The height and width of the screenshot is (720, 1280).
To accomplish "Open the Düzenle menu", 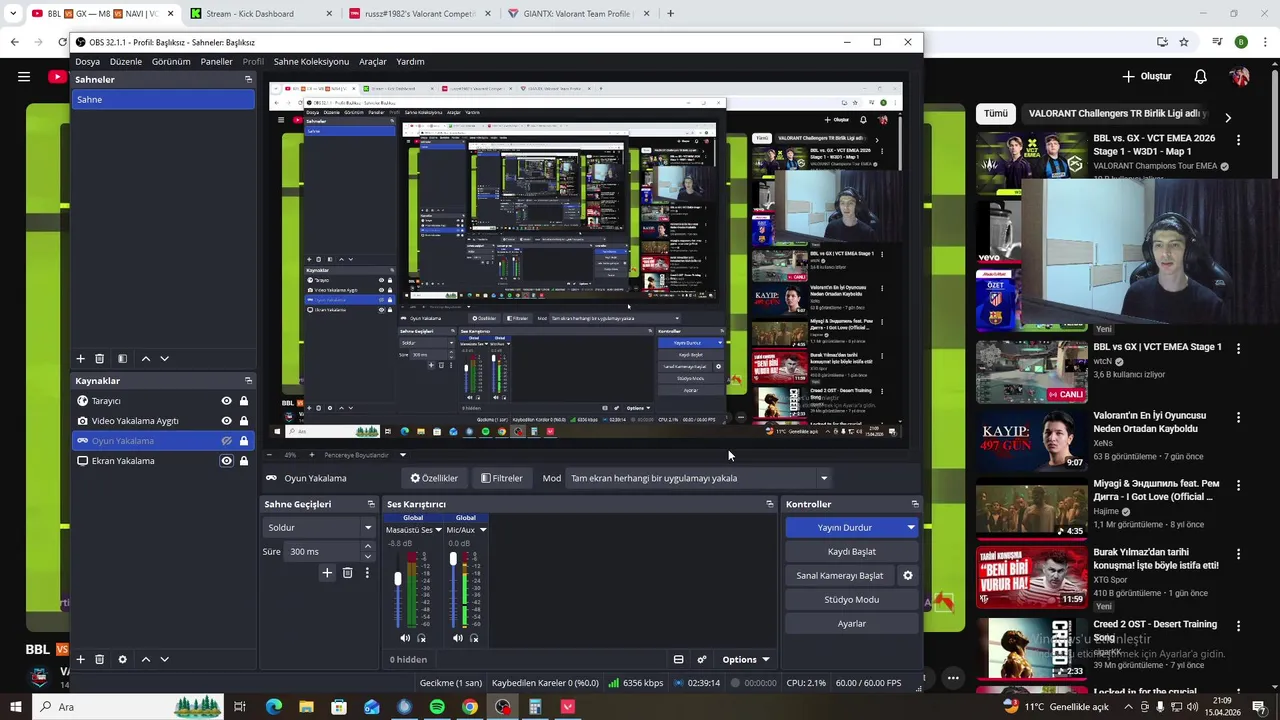I will pyautogui.click(x=126, y=62).
